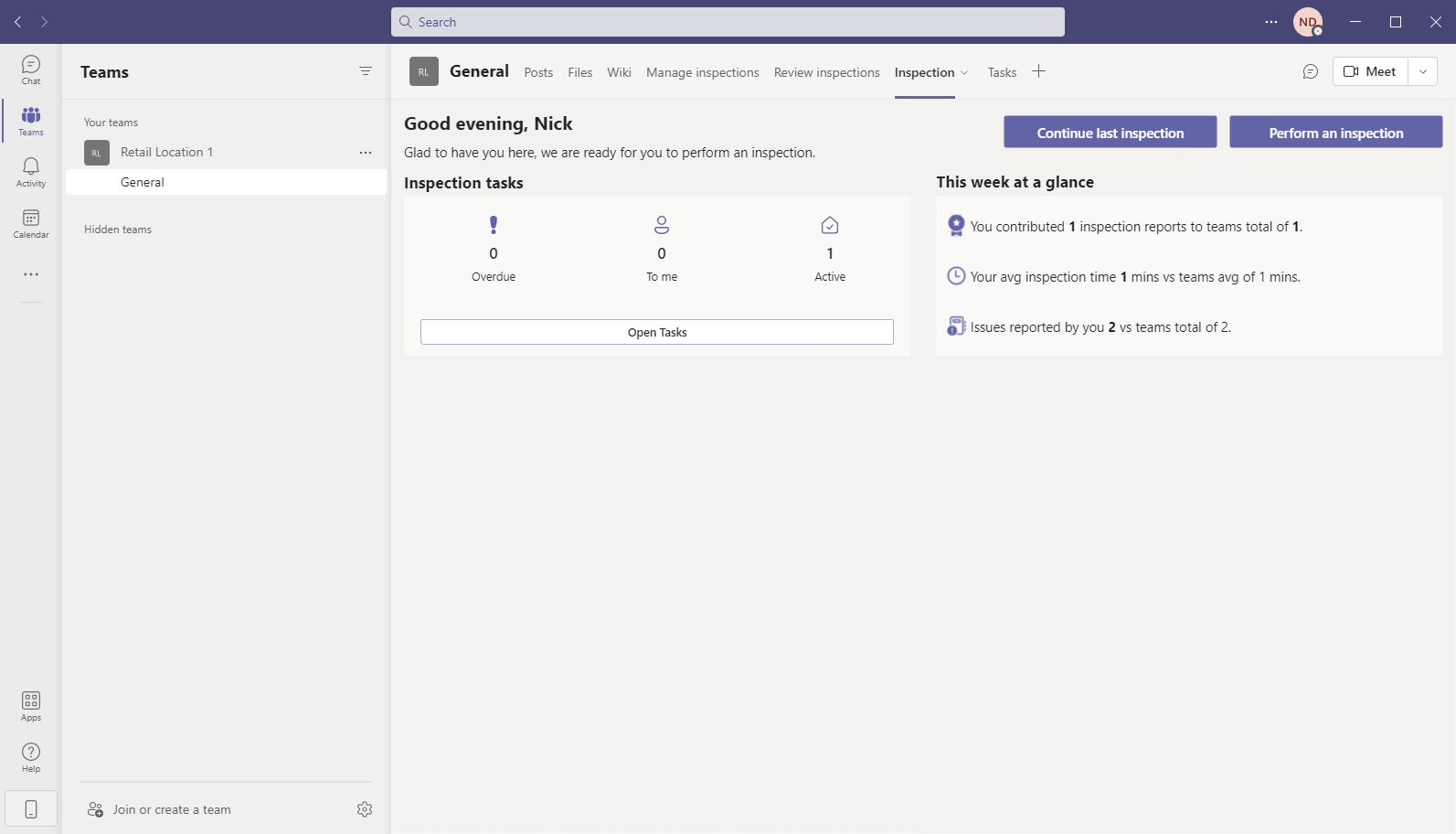Image resolution: width=1456 pixels, height=834 pixels.
Task: Click into the Search box
Action: pyautogui.click(x=728, y=22)
